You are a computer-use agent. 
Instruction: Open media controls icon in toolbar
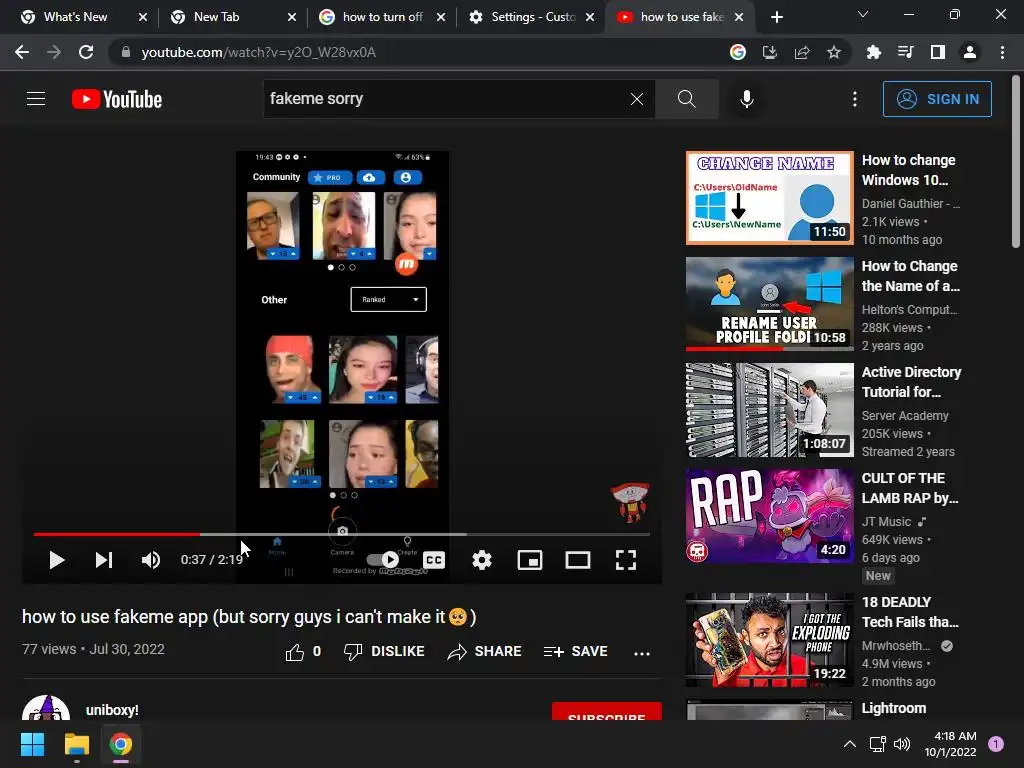(905, 52)
